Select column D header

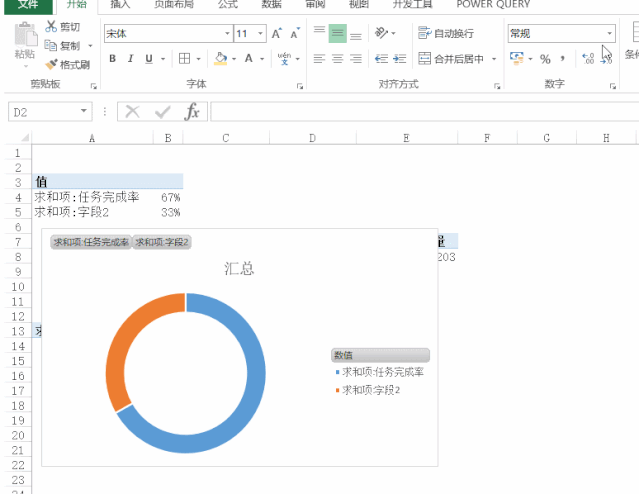(313, 138)
